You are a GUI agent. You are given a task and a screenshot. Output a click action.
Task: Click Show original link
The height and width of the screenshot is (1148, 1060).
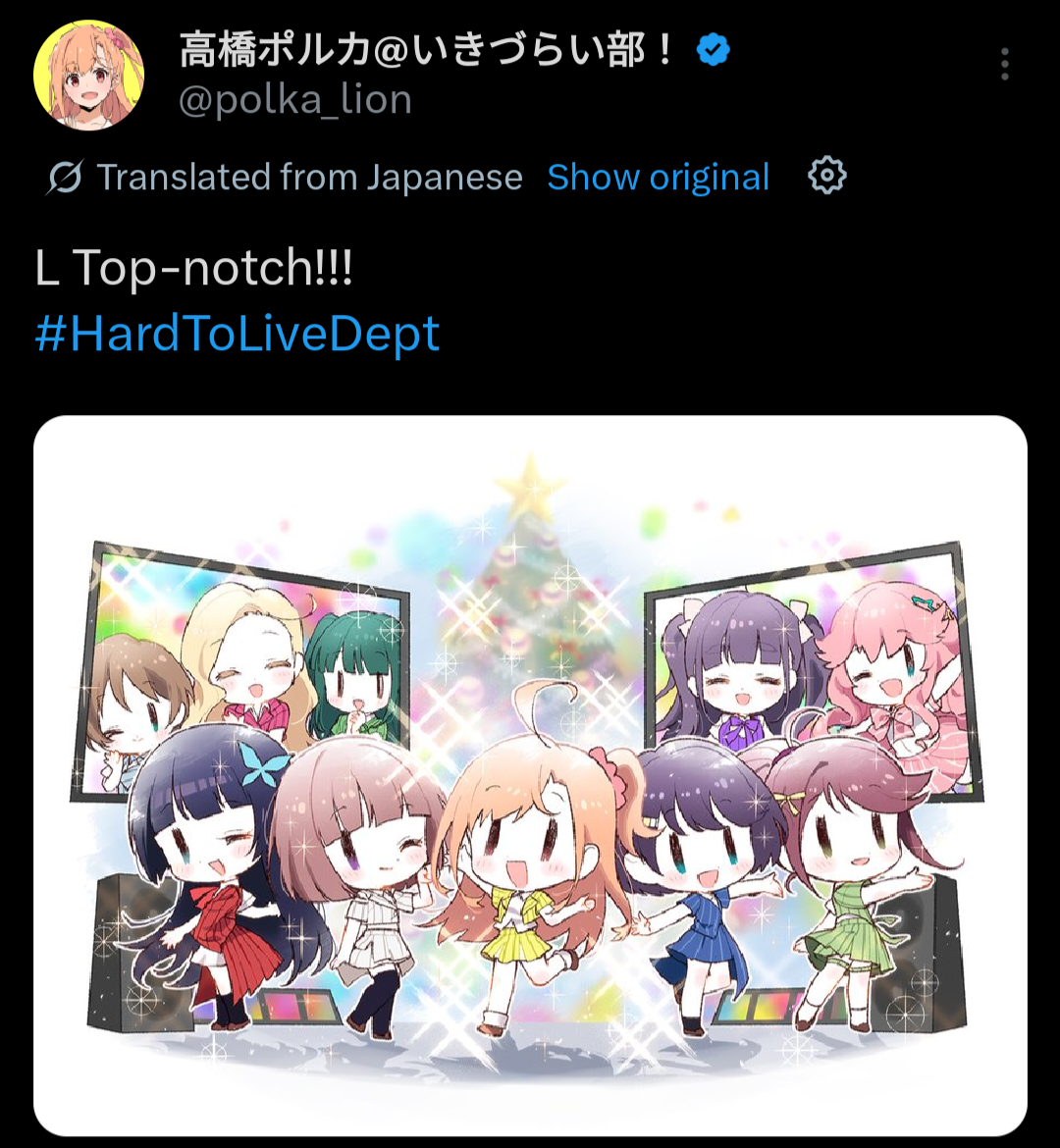pos(658,178)
